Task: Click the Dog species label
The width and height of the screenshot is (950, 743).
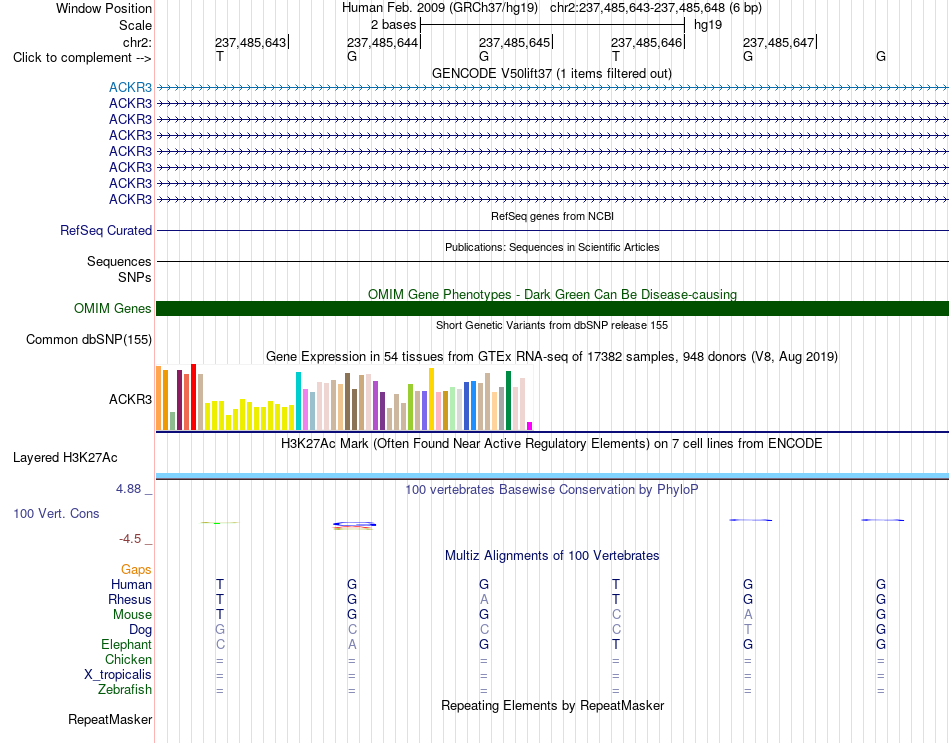Action: click(x=140, y=630)
